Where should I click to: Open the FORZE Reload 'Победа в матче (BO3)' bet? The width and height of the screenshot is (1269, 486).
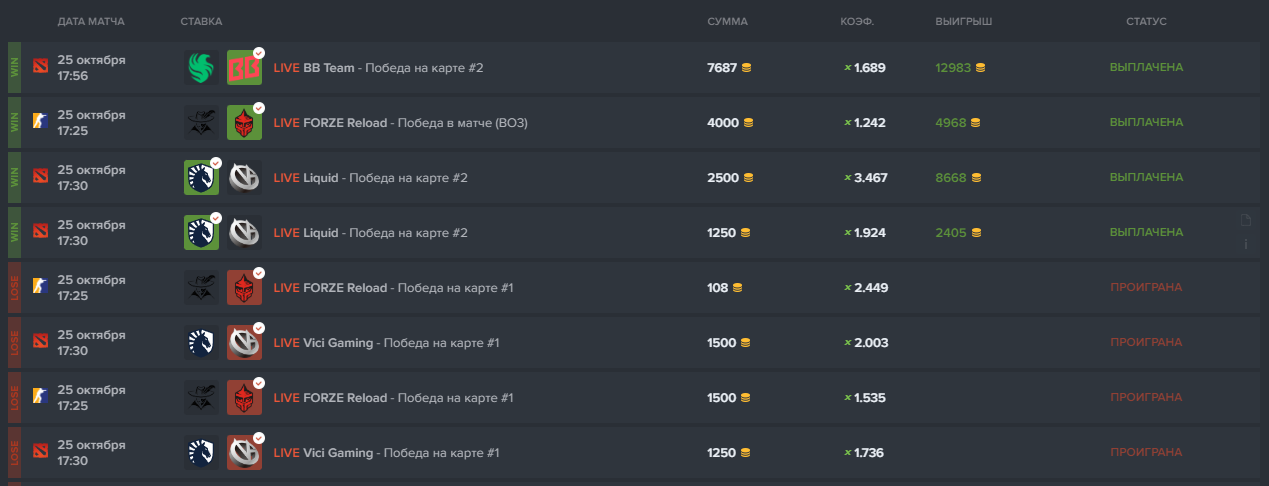[x=400, y=123]
